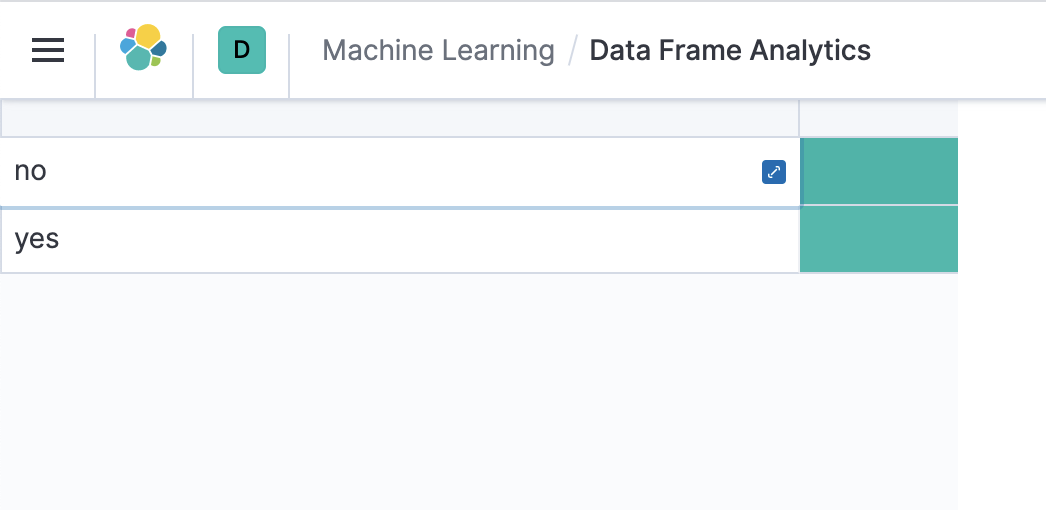Click the blank grey area below the table
Viewport: 1046px width, 510px height.
click(480, 390)
